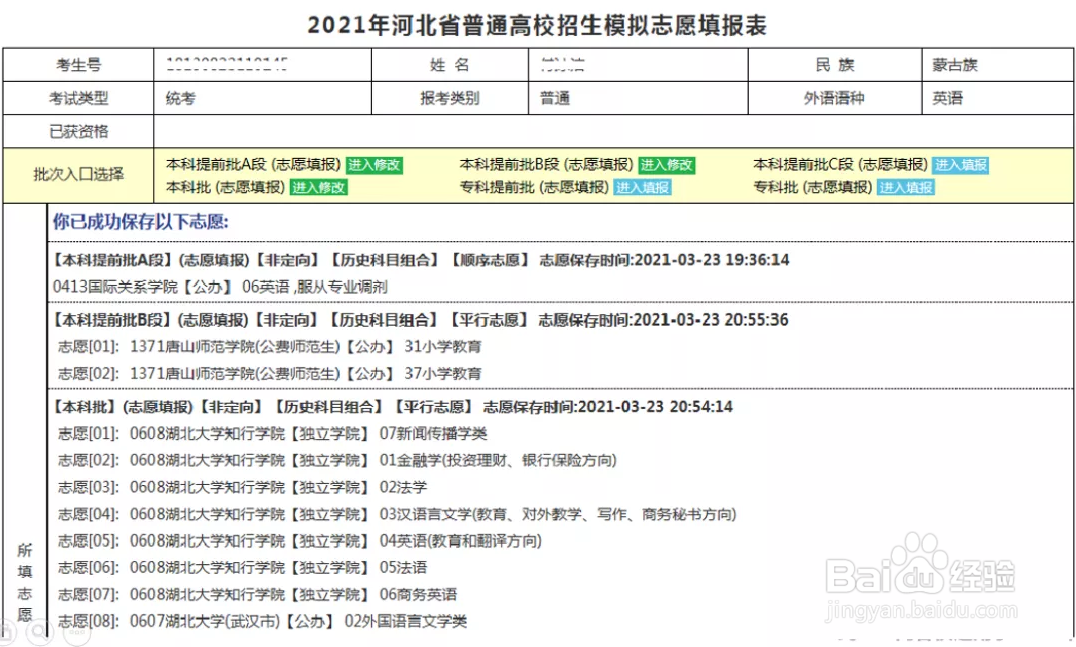Click the 已获资格 label cell
Image resolution: width=1076 pixels, height=647 pixels.
tap(78, 131)
